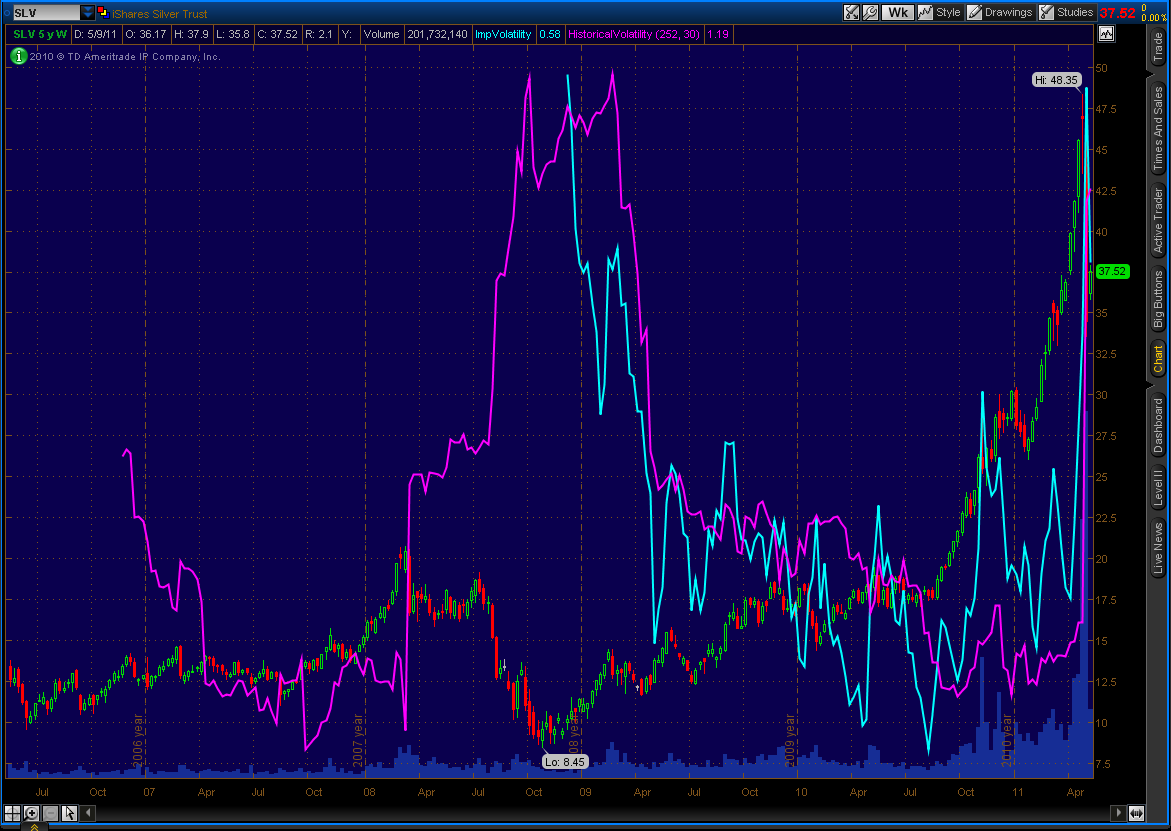The width and height of the screenshot is (1171, 831).
Task: Click the volume value 201,732,140
Action: click(x=438, y=34)
